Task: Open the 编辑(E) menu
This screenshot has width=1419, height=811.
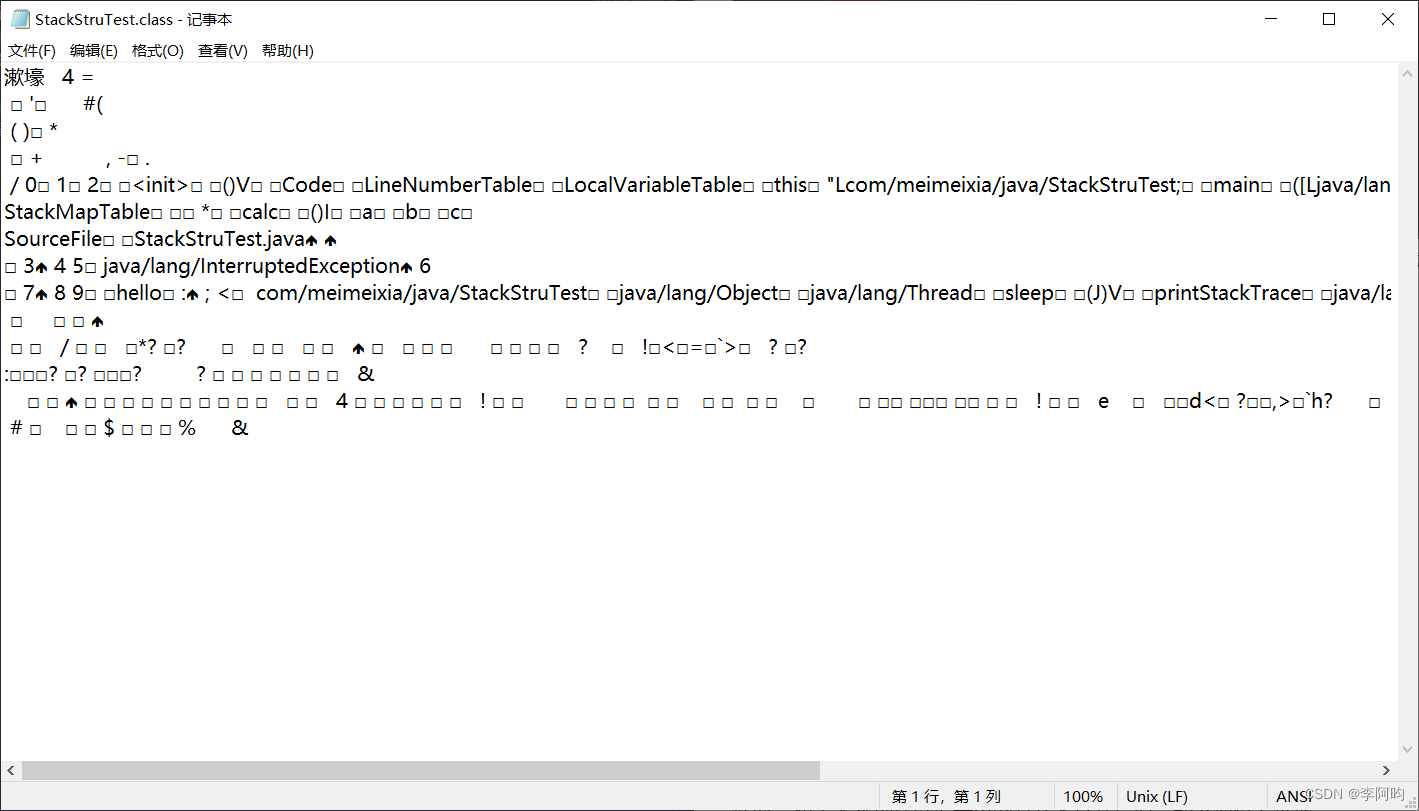Action: point(94,51)
